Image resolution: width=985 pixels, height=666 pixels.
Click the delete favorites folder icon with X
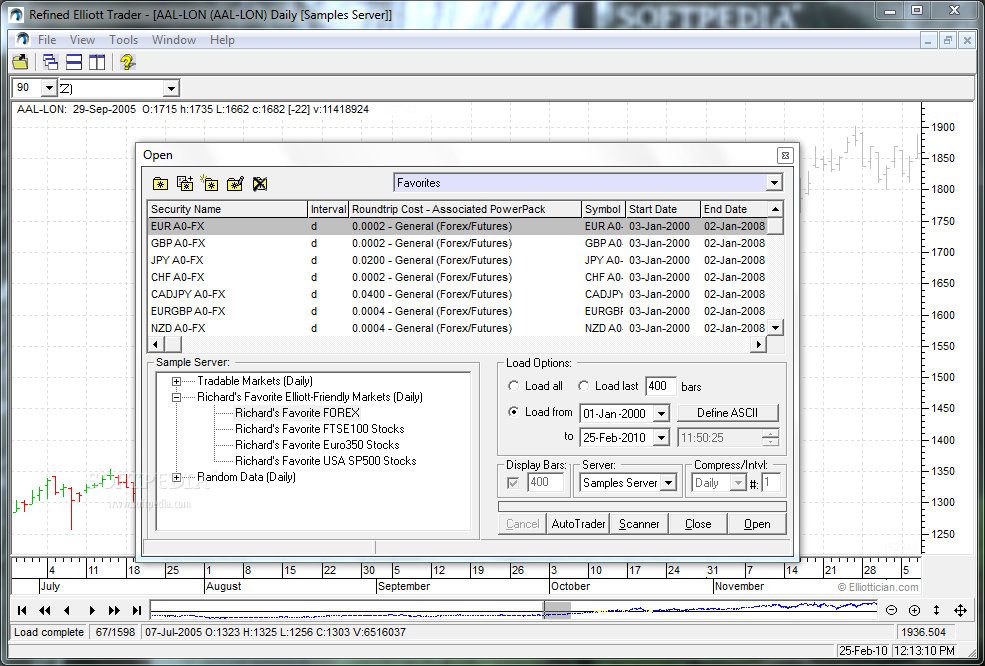259,183
